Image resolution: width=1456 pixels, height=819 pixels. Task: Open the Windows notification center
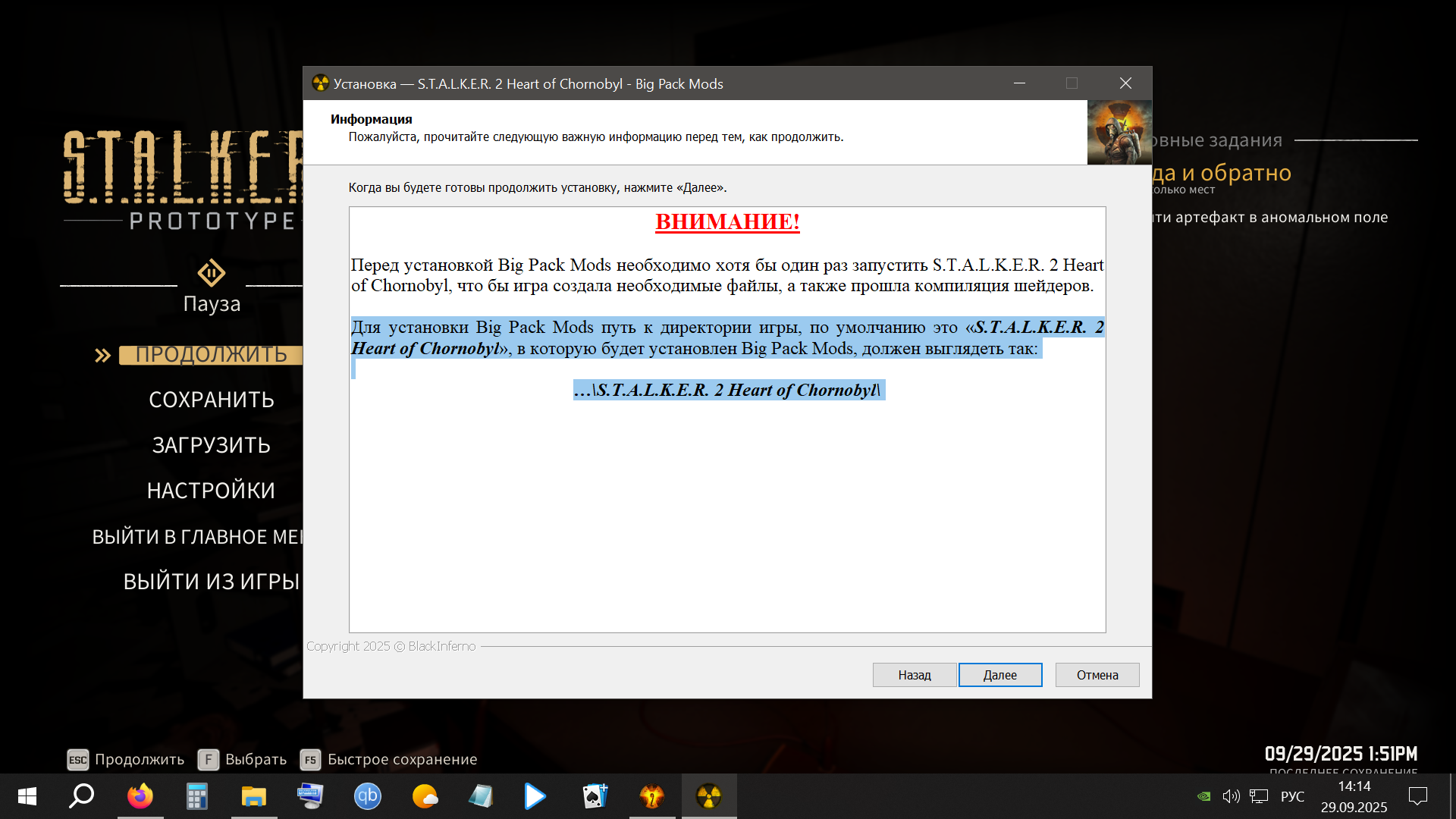(1417, 796)
